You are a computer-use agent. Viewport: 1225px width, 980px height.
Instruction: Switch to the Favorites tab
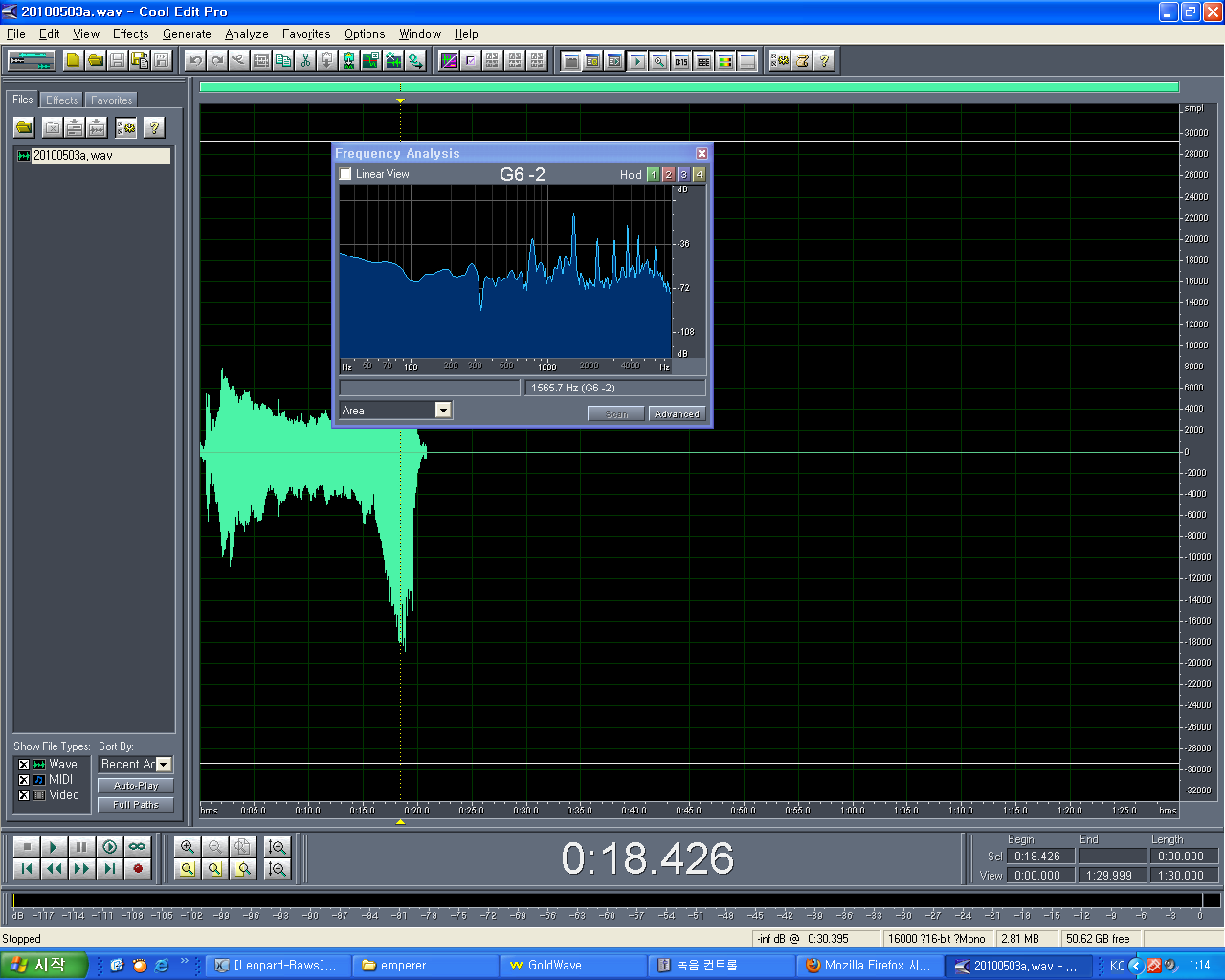point(111,100)
